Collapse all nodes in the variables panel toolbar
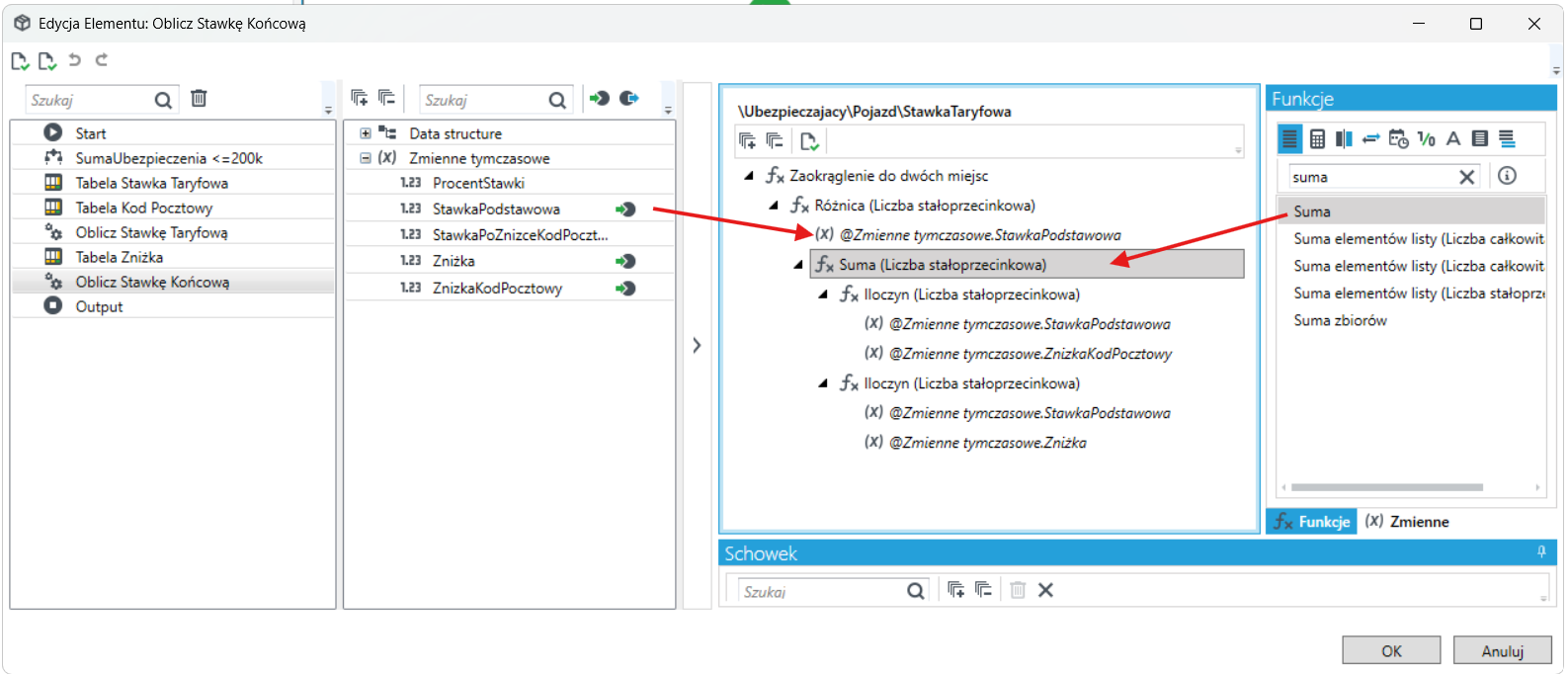 (386, 98)
